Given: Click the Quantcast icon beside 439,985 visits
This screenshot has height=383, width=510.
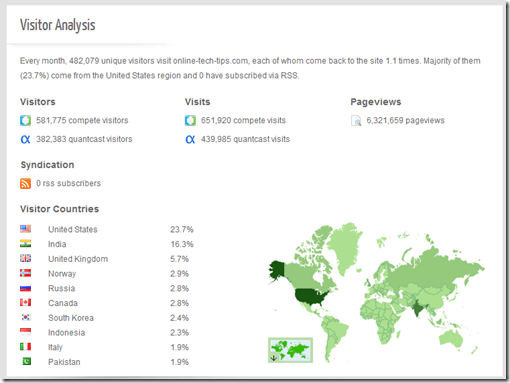Looking at the screenshot, I should click(190, 139).
